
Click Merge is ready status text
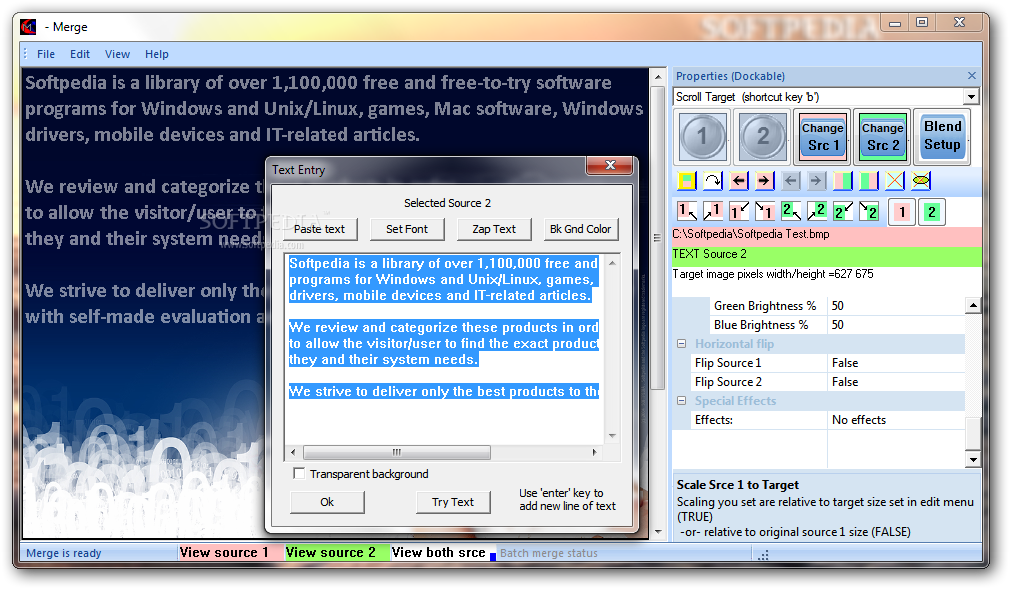pyautogui.click(x=64, y=553)
